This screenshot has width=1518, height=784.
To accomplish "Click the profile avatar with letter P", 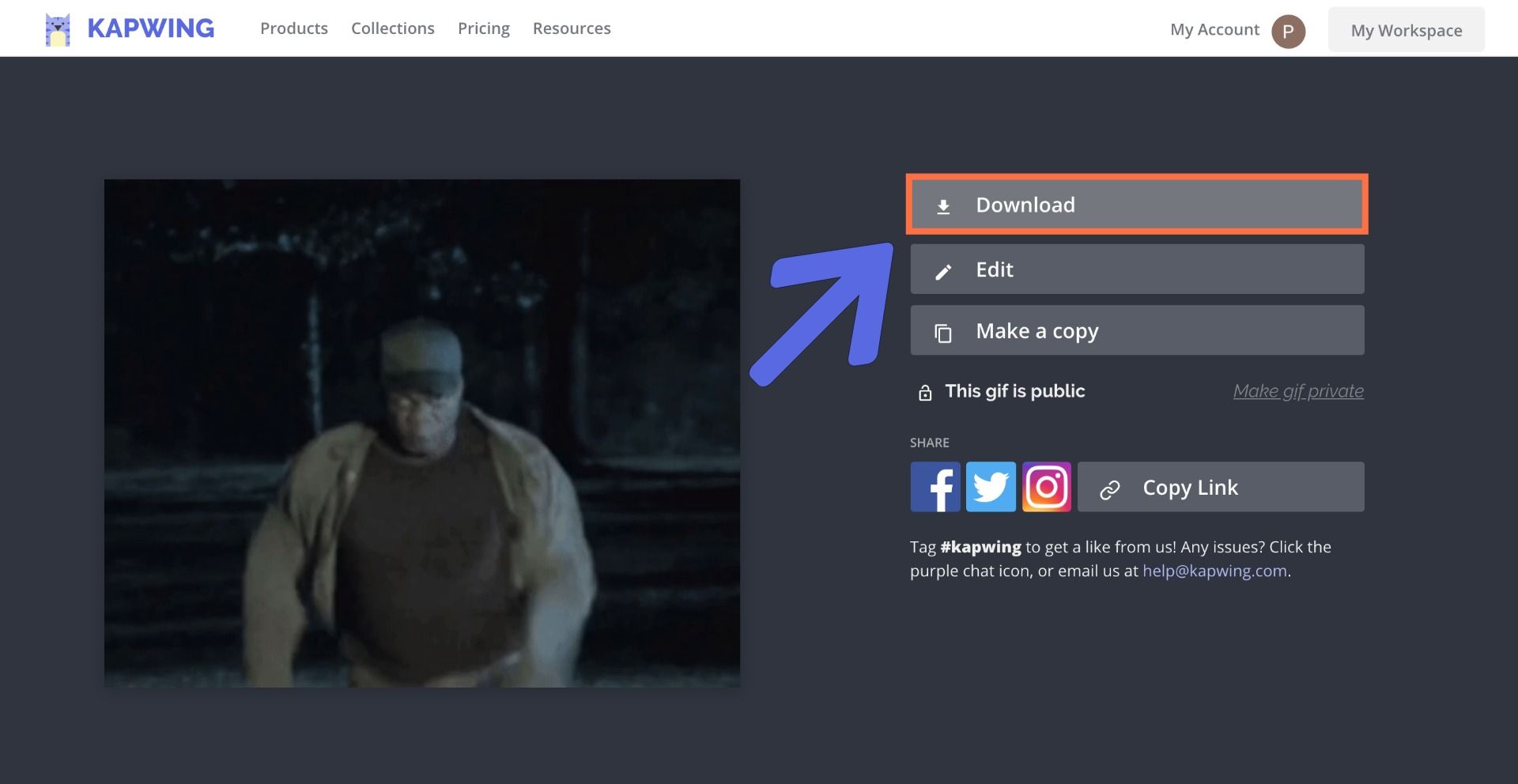I will tap(1287, 32).
